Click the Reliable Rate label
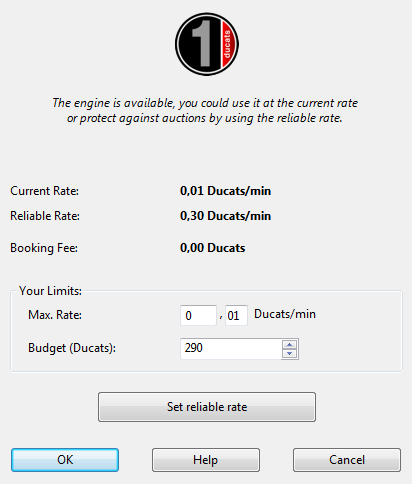 [x=45, y=216]
